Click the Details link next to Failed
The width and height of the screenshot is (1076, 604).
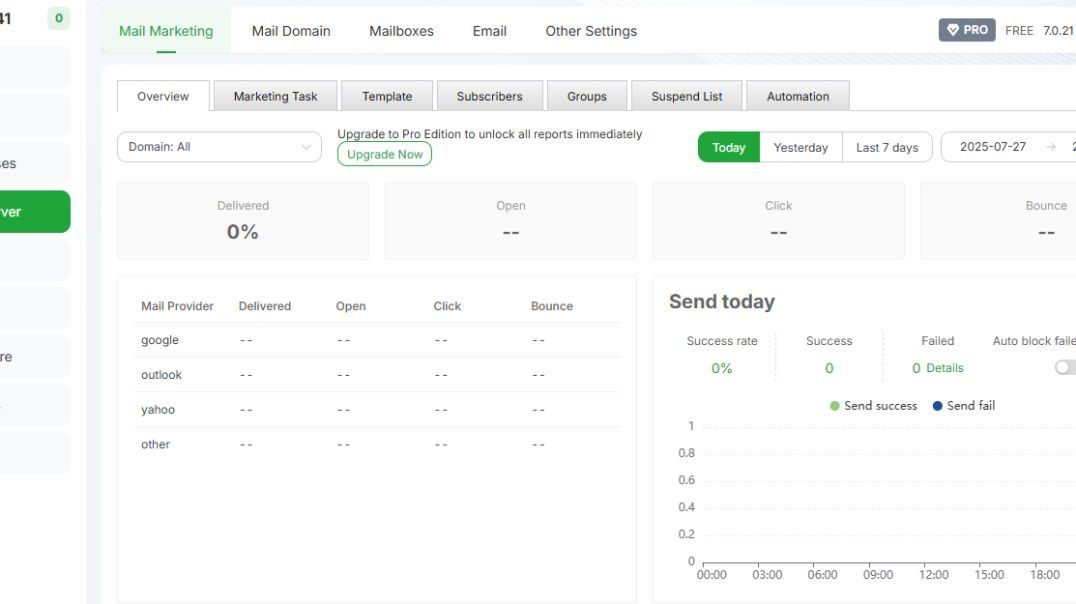[945, 368]
